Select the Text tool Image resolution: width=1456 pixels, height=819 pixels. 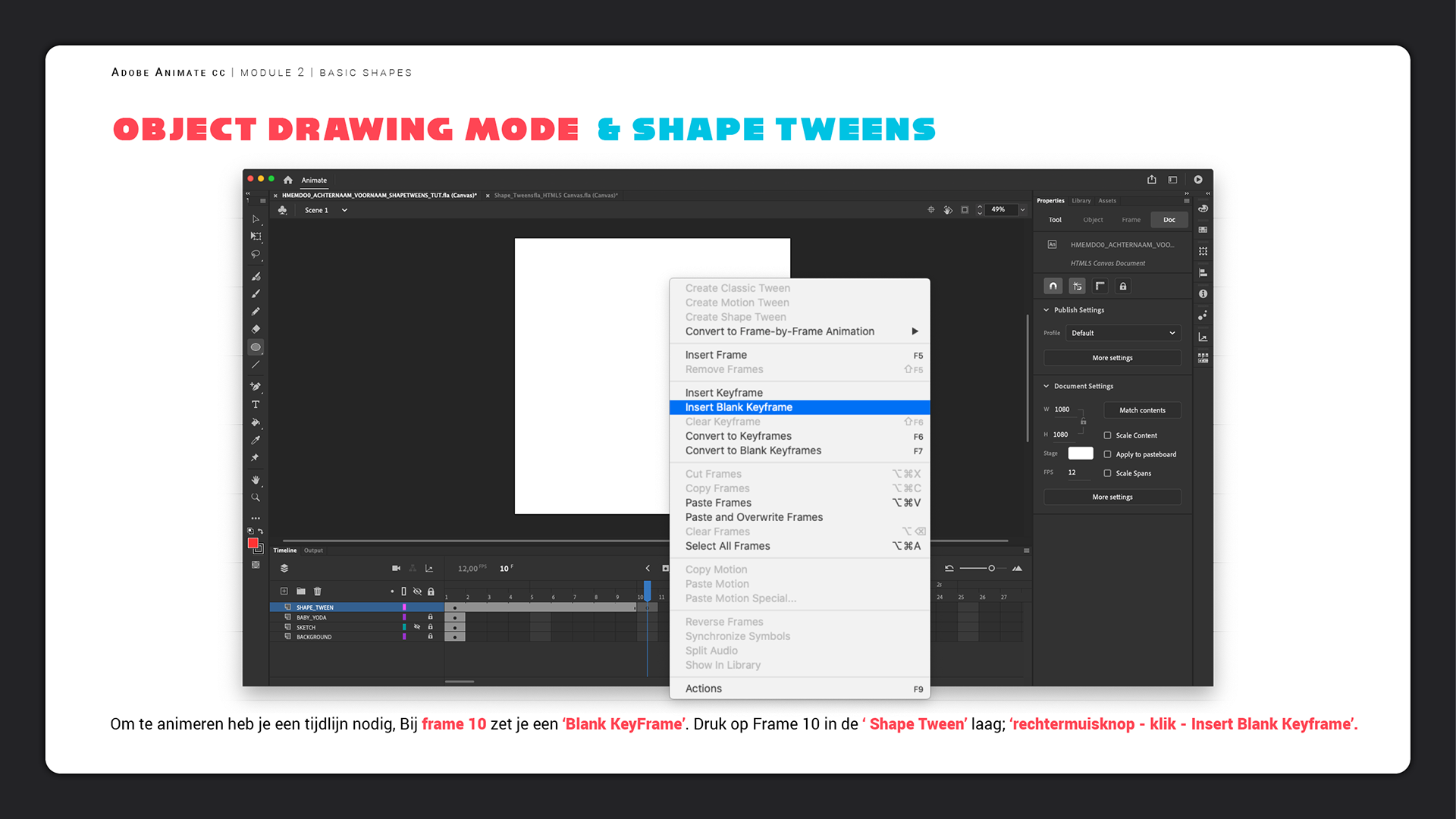pos(256,404)
